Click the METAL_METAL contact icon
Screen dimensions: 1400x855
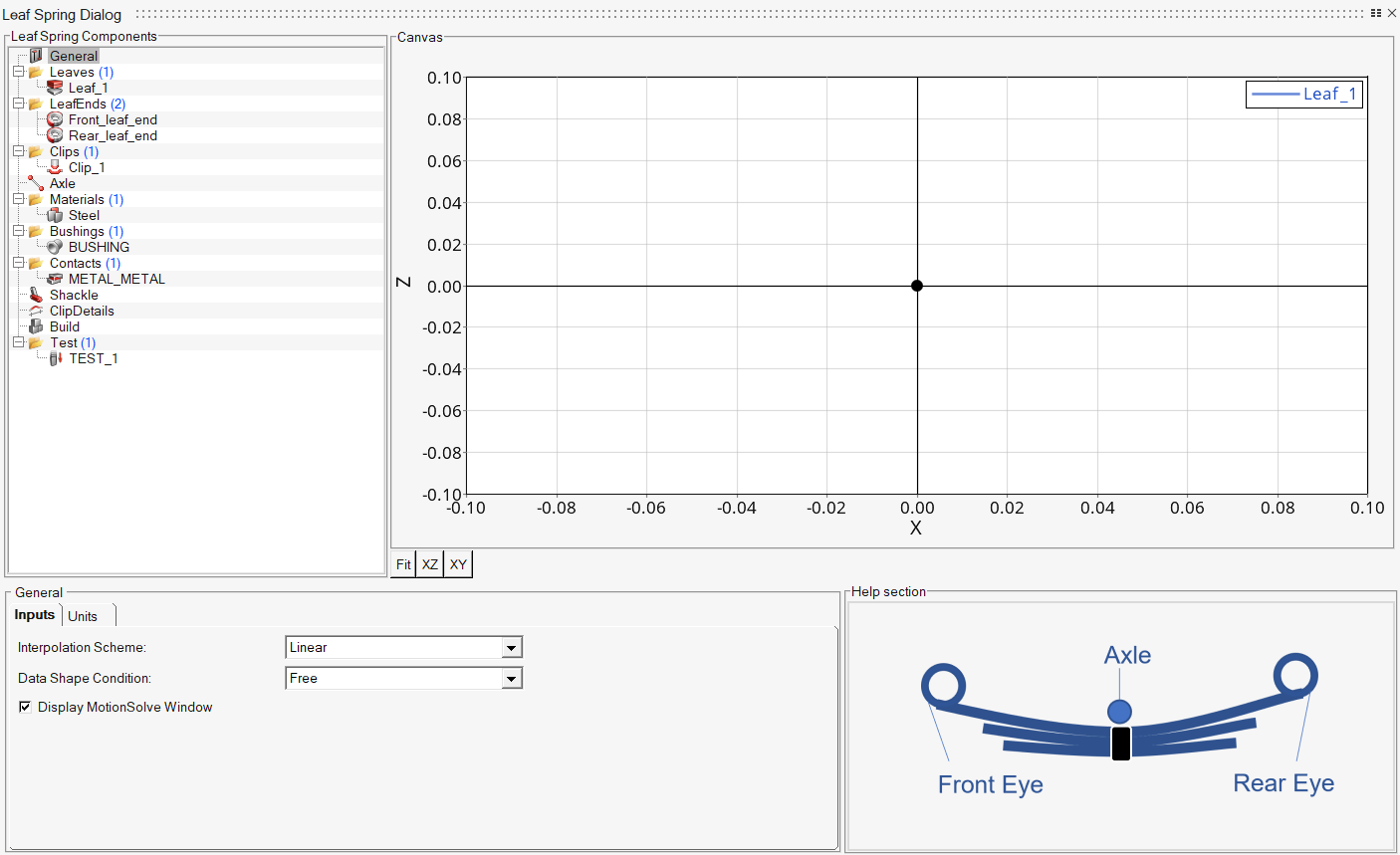point(55,279)
